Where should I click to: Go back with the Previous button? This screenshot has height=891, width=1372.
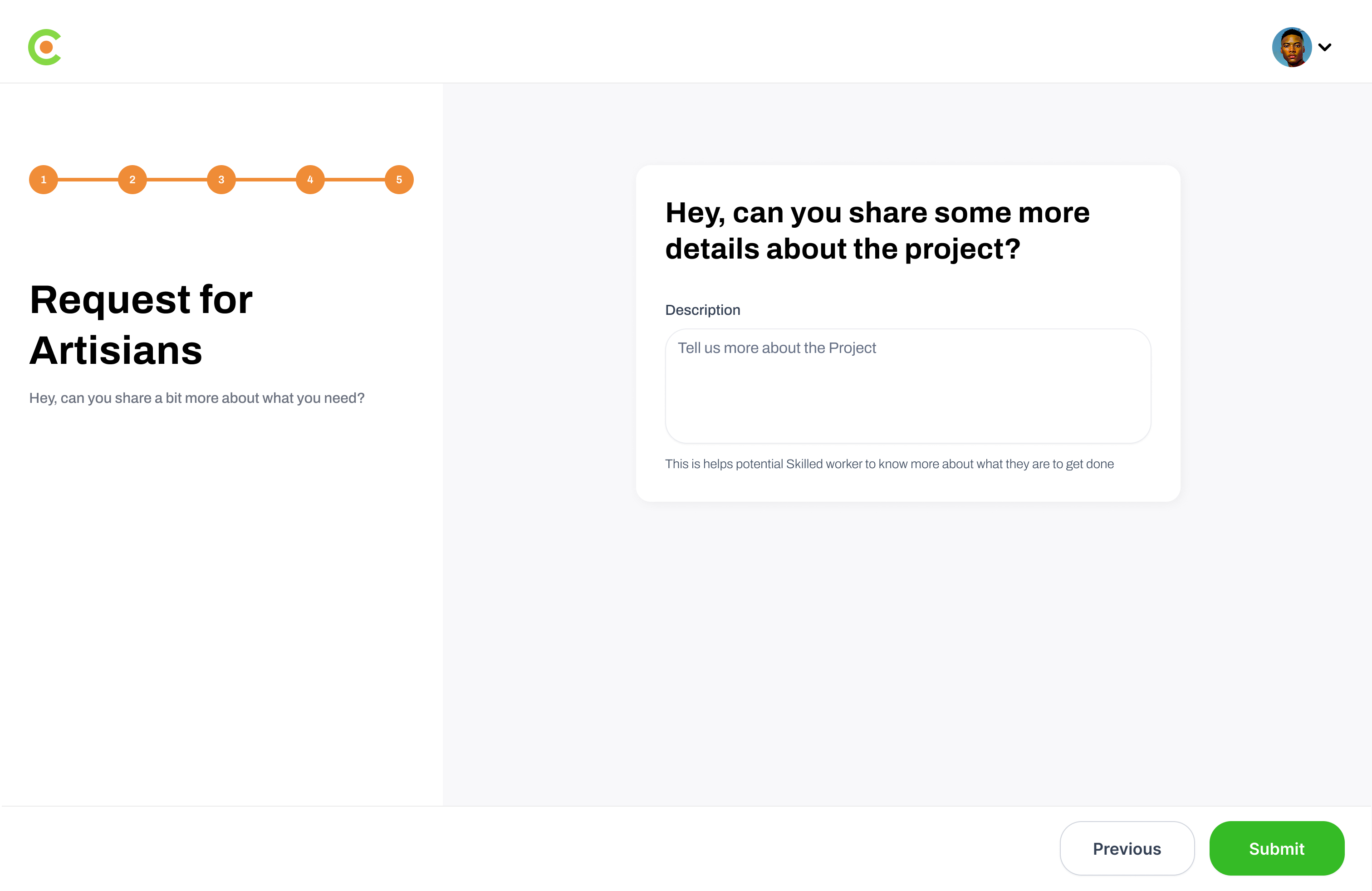pos(1127,848)
